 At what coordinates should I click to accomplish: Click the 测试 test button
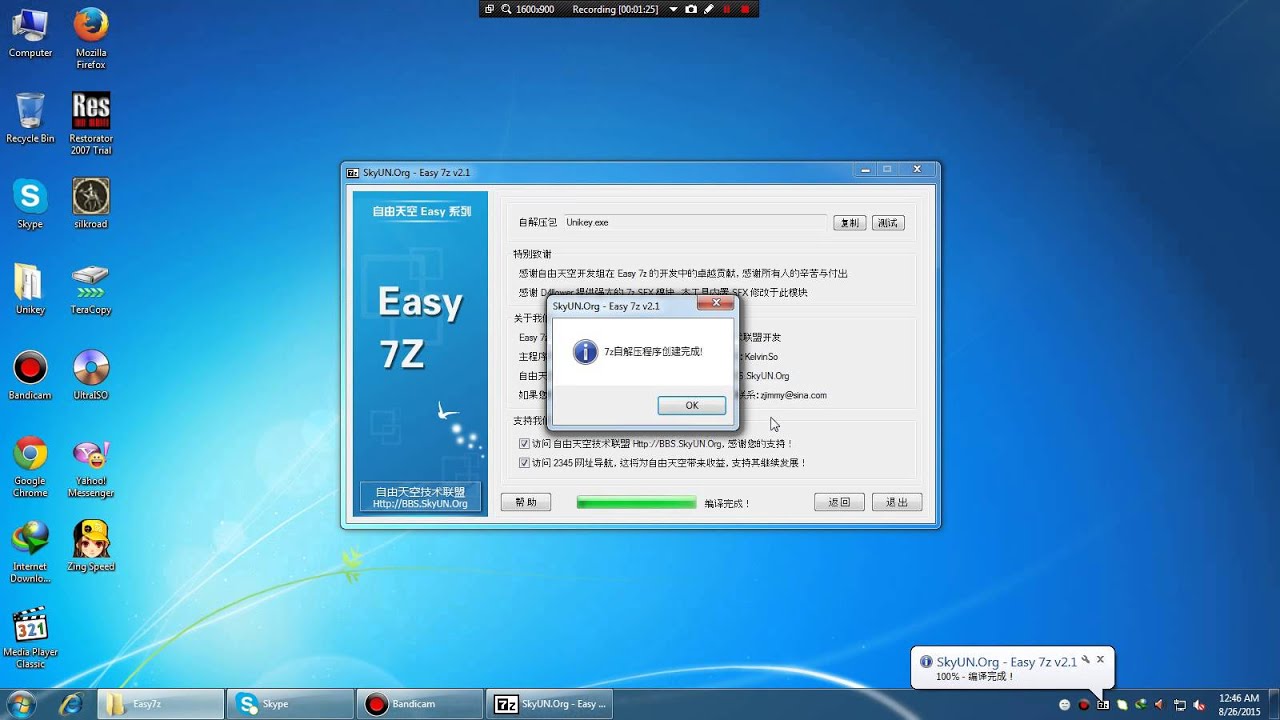coord(888,223)
